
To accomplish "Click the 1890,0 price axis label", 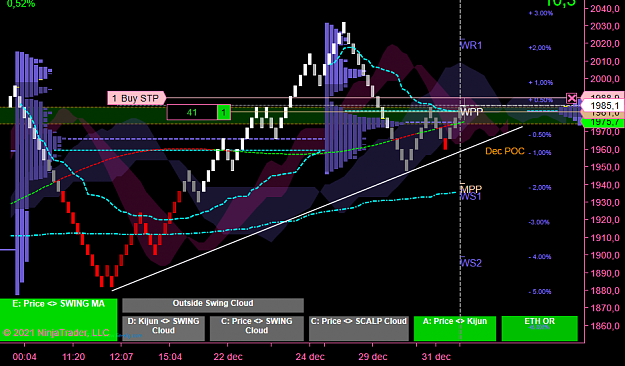I will tap(605, 273).
